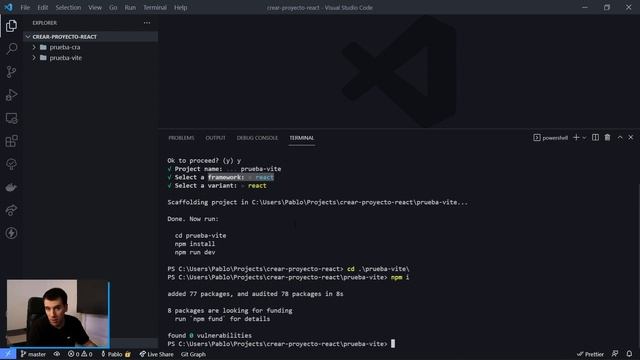
Task: Click the webcam overlay thumbnail
Action: 58,313
